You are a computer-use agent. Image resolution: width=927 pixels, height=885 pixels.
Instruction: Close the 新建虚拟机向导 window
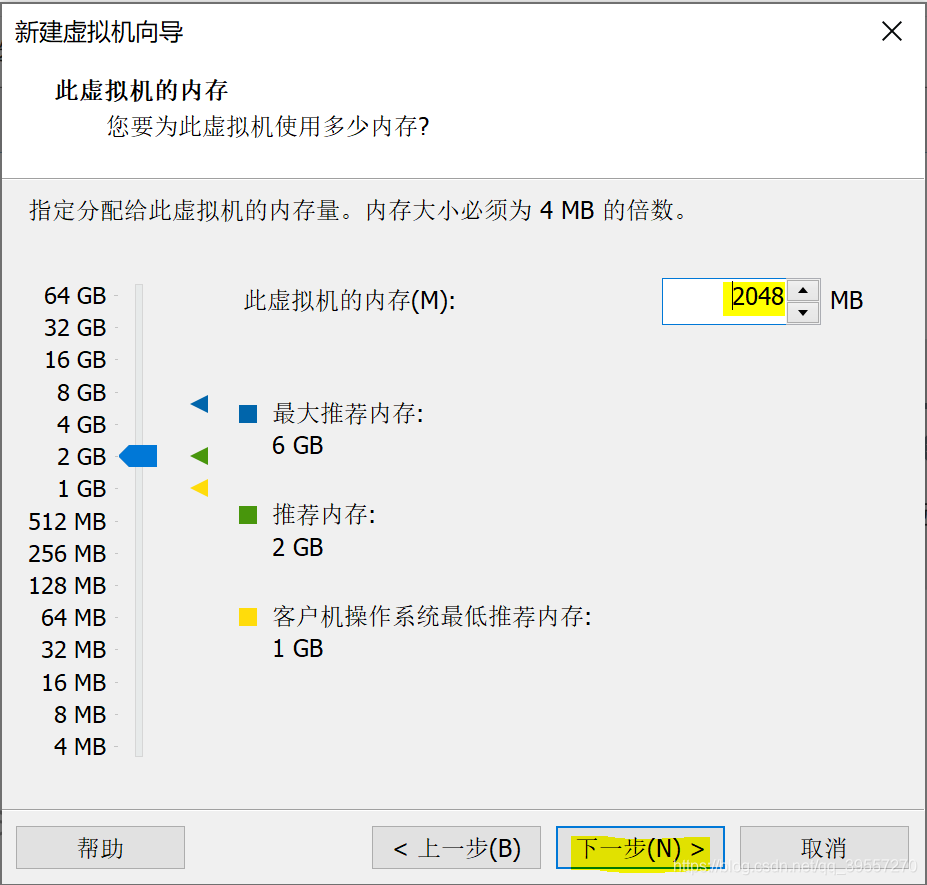[891, 31]
